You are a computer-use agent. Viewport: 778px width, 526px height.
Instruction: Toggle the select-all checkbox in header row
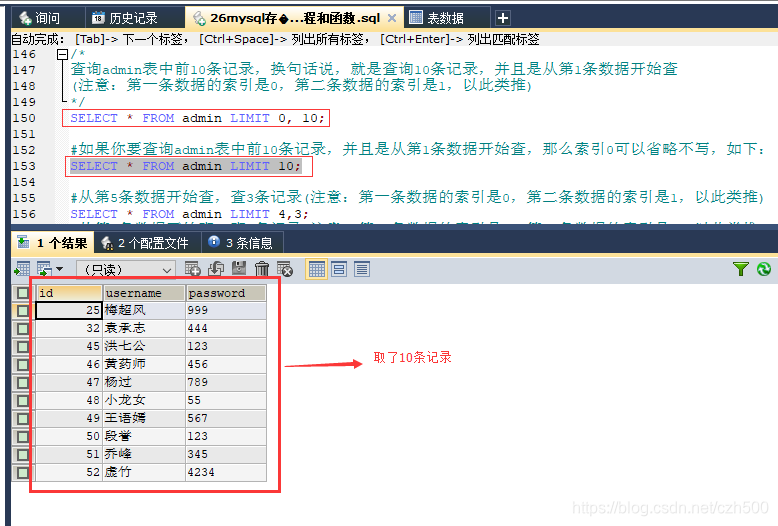(23, 293)
